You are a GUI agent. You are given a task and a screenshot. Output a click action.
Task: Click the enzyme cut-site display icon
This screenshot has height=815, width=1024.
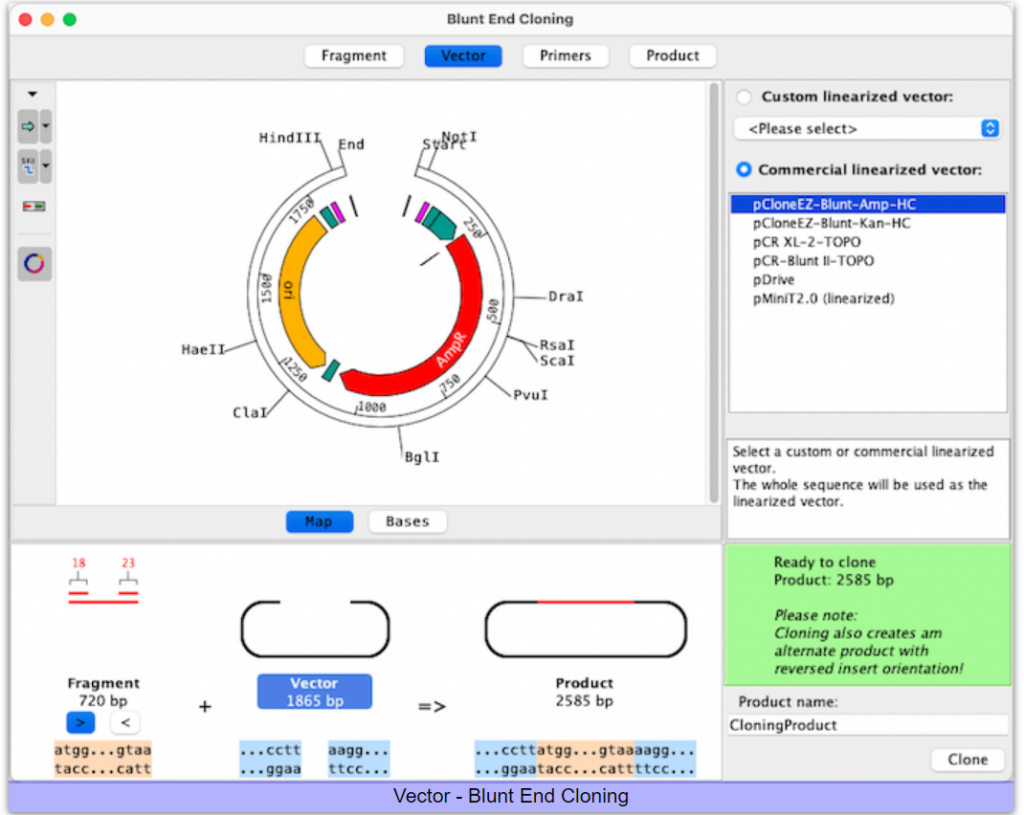click(28, 166)
